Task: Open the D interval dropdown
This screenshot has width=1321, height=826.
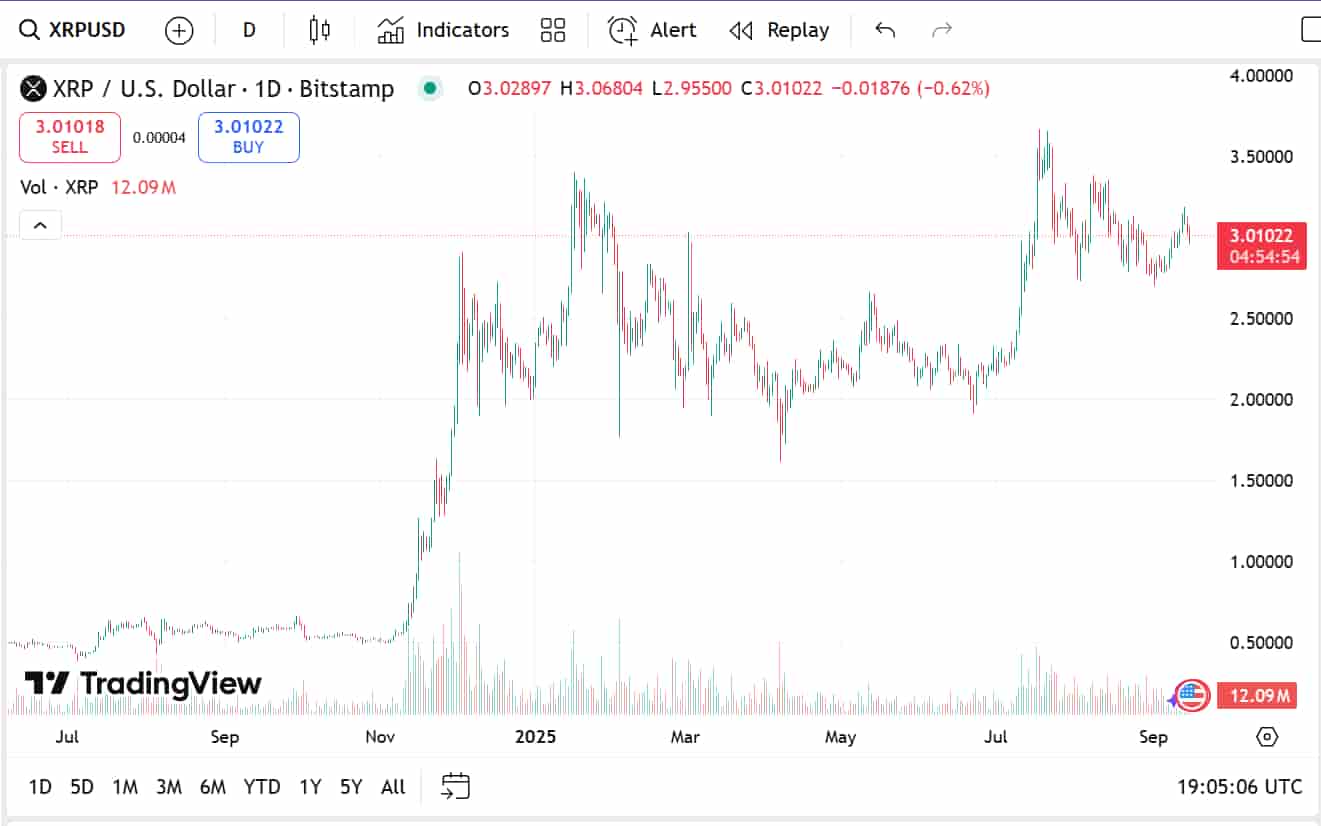Action: pos(249,30)
